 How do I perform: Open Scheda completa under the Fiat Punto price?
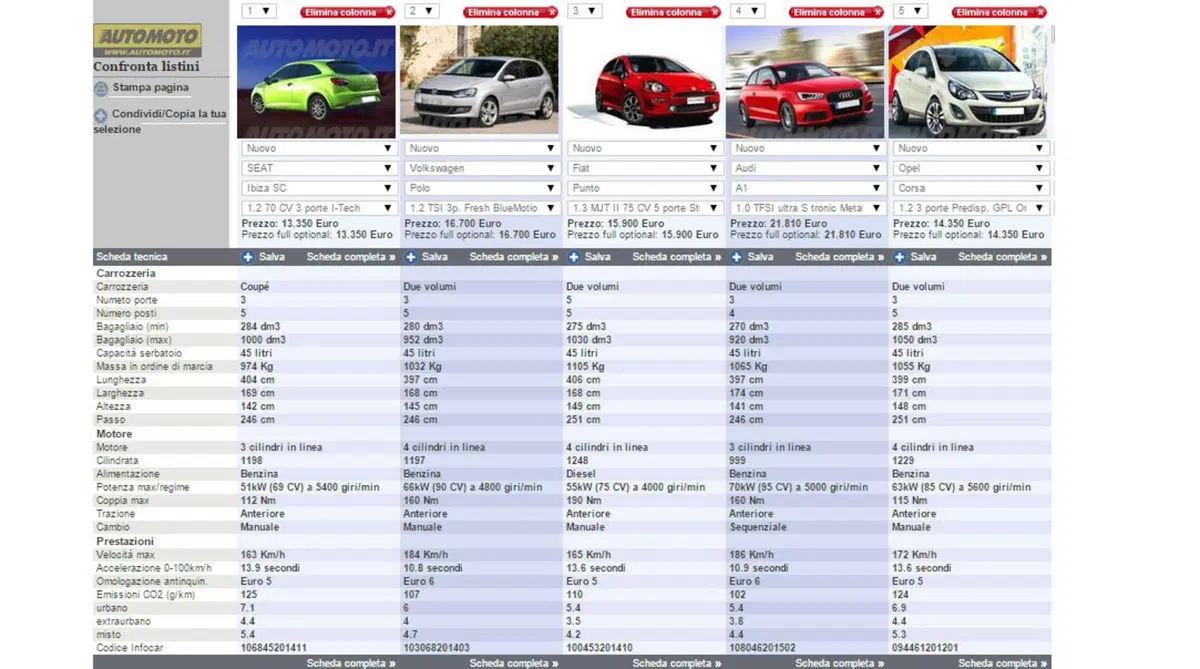tap(677, 257)
